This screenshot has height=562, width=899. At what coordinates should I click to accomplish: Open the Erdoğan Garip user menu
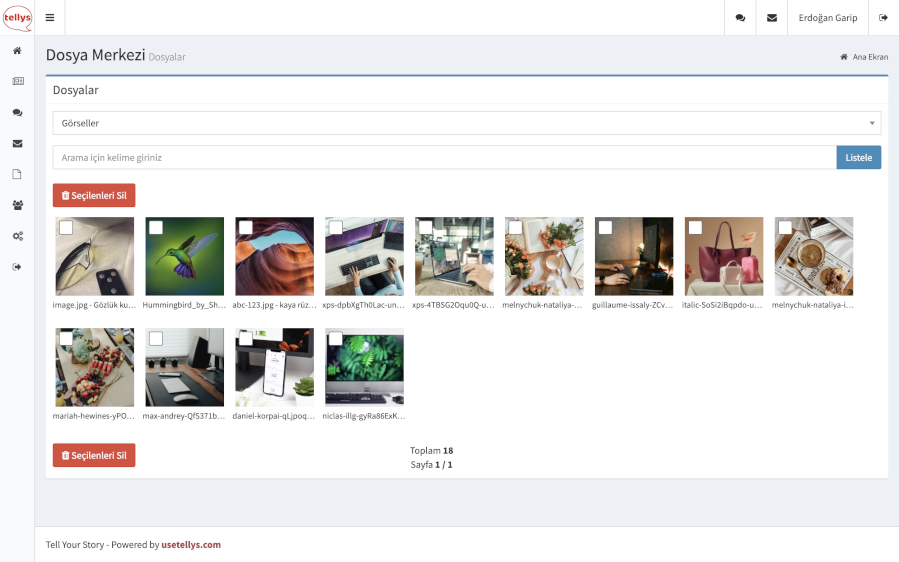point(827,18)
